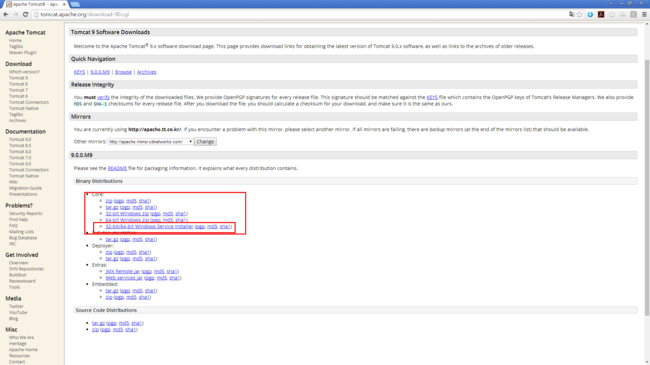Download the 64-bit Windows zip
Screen dimensions: 650x365
click(x=127, y=220)
